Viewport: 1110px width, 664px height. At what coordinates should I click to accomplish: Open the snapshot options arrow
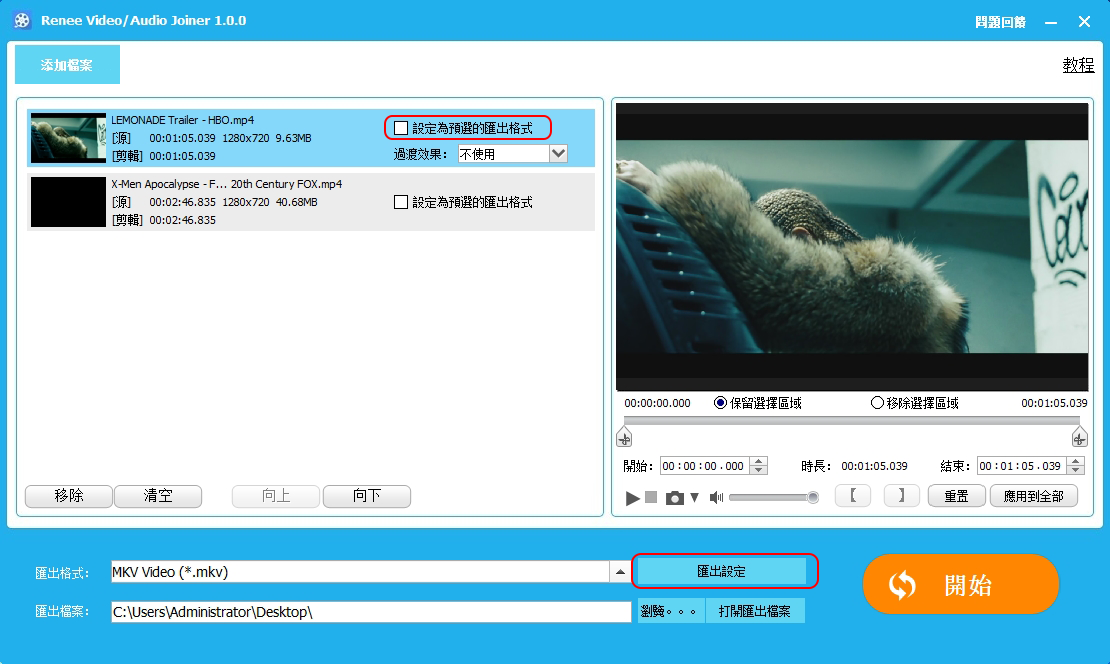tap(694, 498)
